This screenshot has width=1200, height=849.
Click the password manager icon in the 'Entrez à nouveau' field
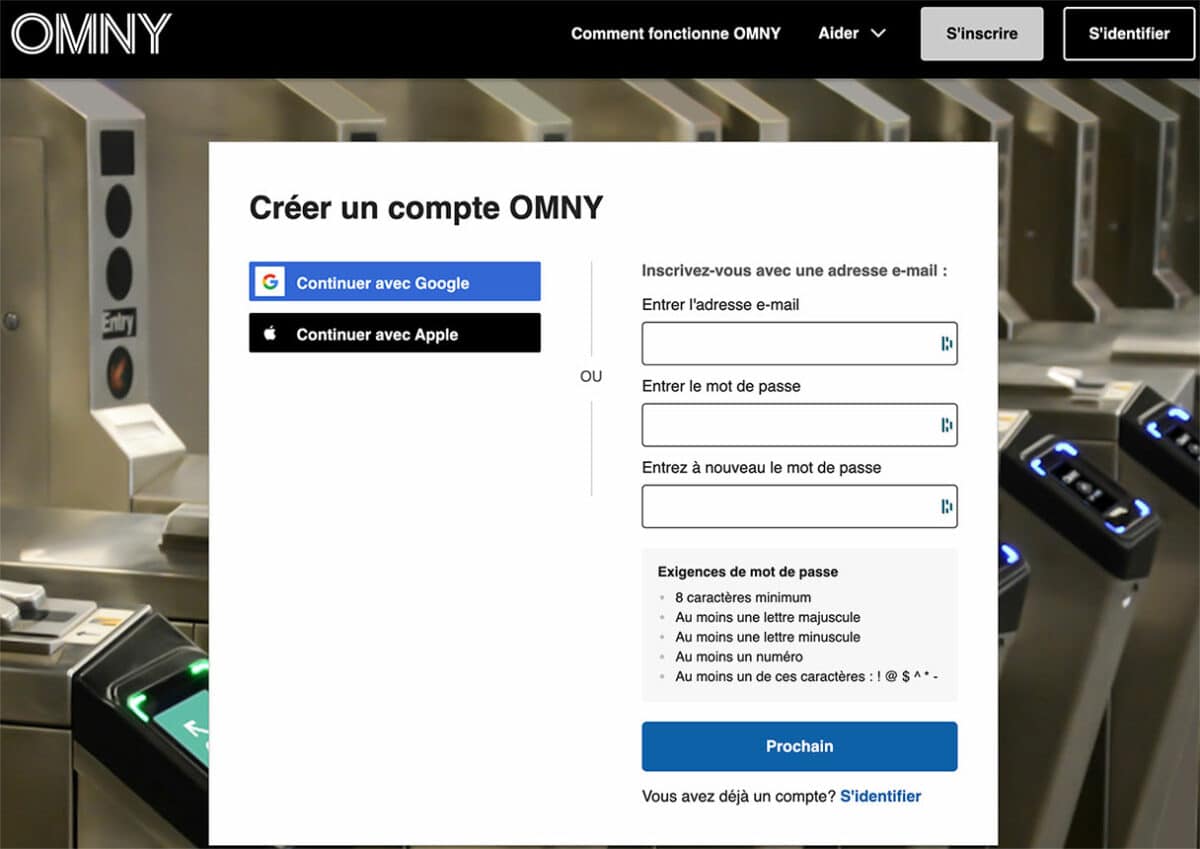click(x=946, y=506)
